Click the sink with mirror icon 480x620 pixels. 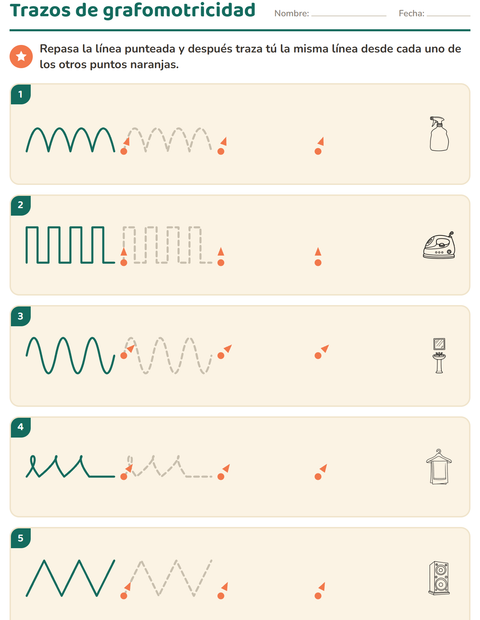pyautogui.click(x=439, y=355)
